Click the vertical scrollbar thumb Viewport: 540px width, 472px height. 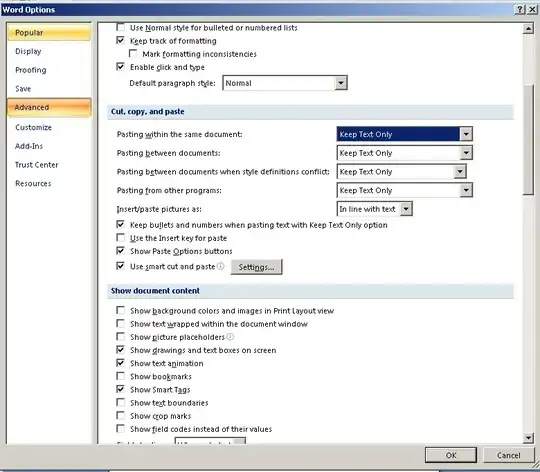click(x=528, y=139)
